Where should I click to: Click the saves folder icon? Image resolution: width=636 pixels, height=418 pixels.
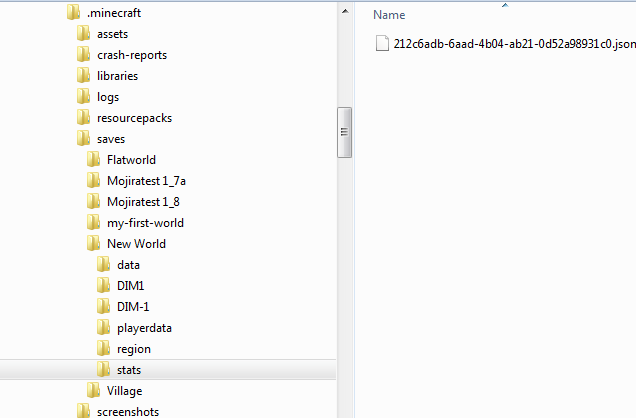[x=84, y=139]
